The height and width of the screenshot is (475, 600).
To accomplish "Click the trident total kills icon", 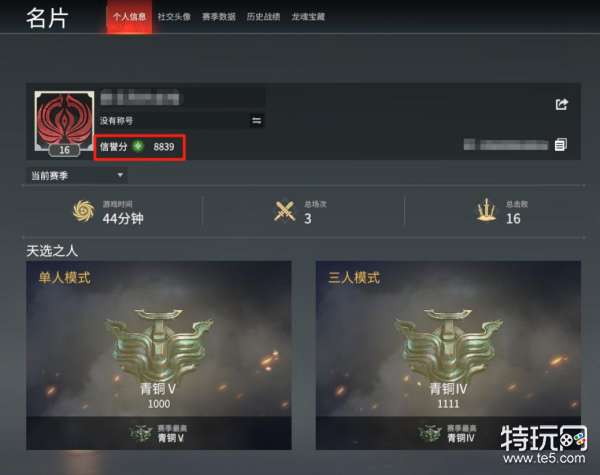I will click(x=486, y=211).
